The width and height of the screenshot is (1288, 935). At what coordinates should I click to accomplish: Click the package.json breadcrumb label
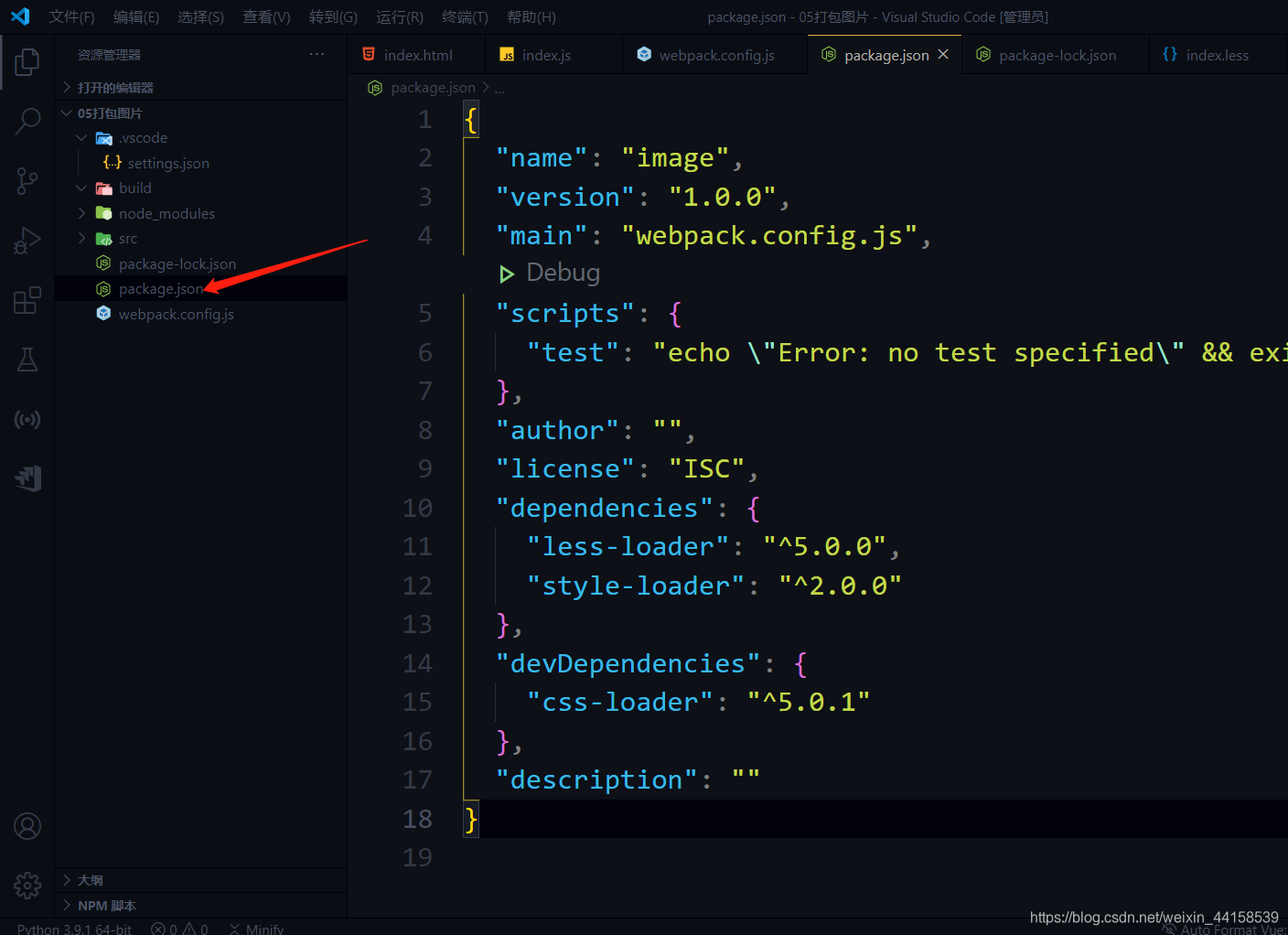pyautogui.click(x=433, y=88)
